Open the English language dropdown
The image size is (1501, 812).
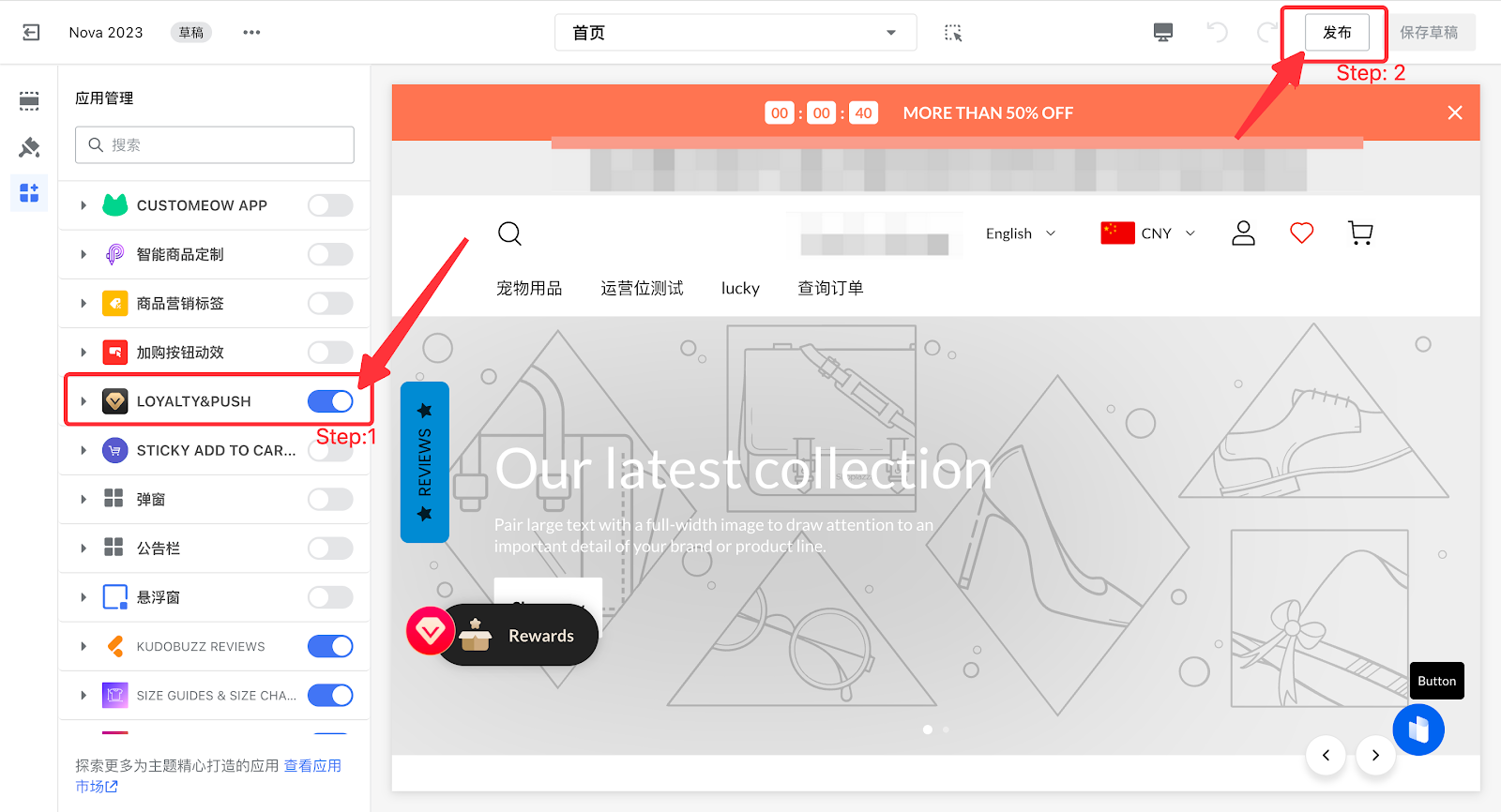coord(1020,233)
